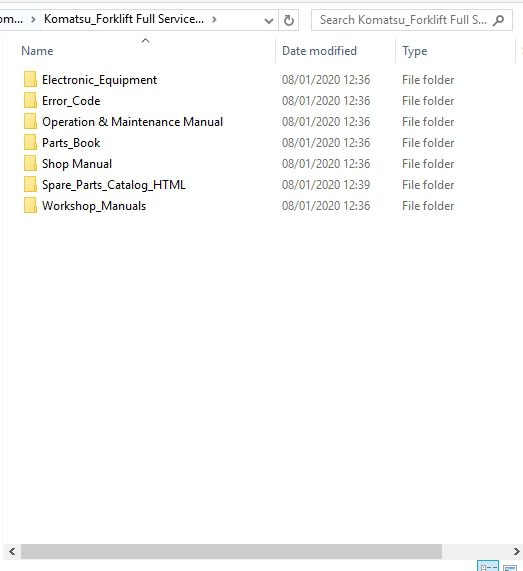Expand chevron after Komatsu_Forklift Full Service breadcrumb
523x571 pixels.
pos(214,19)
